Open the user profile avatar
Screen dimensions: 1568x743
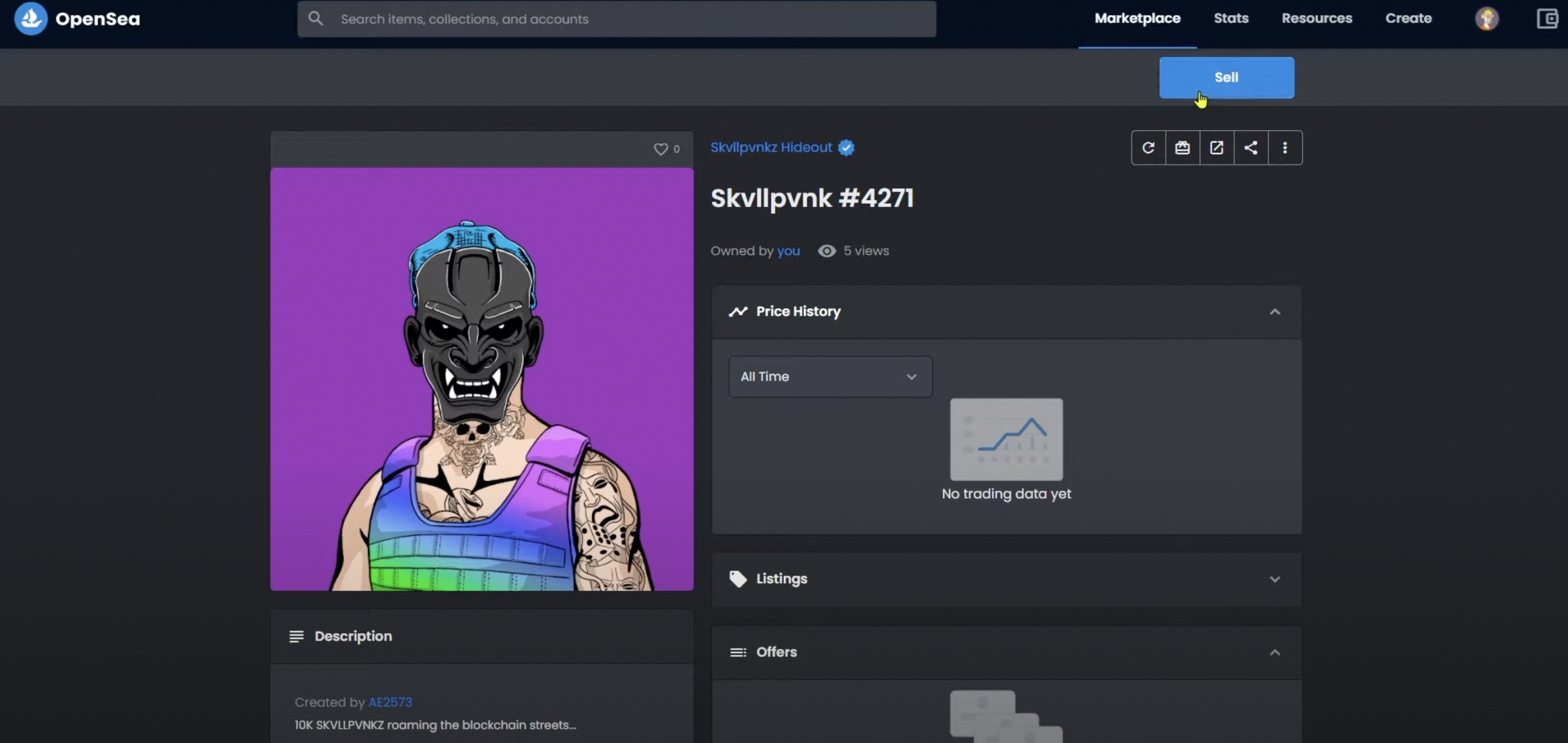tap(1486, 18)
